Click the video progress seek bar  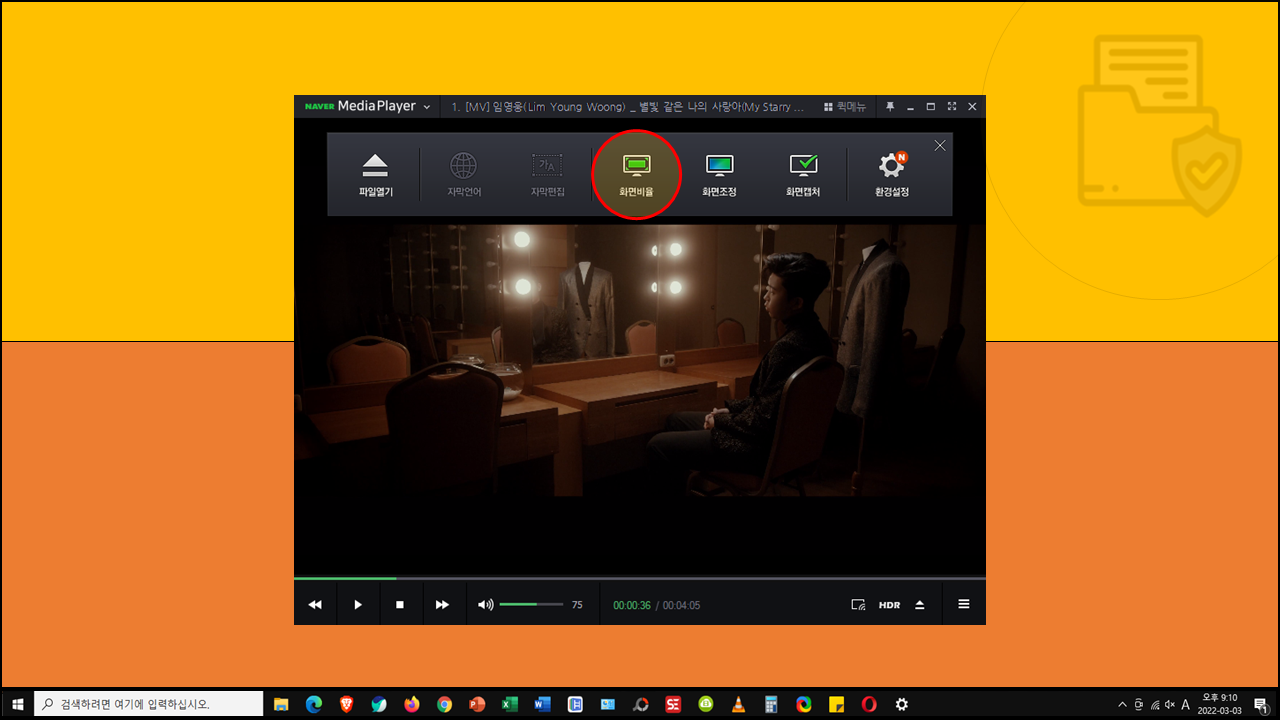[640, 578]
